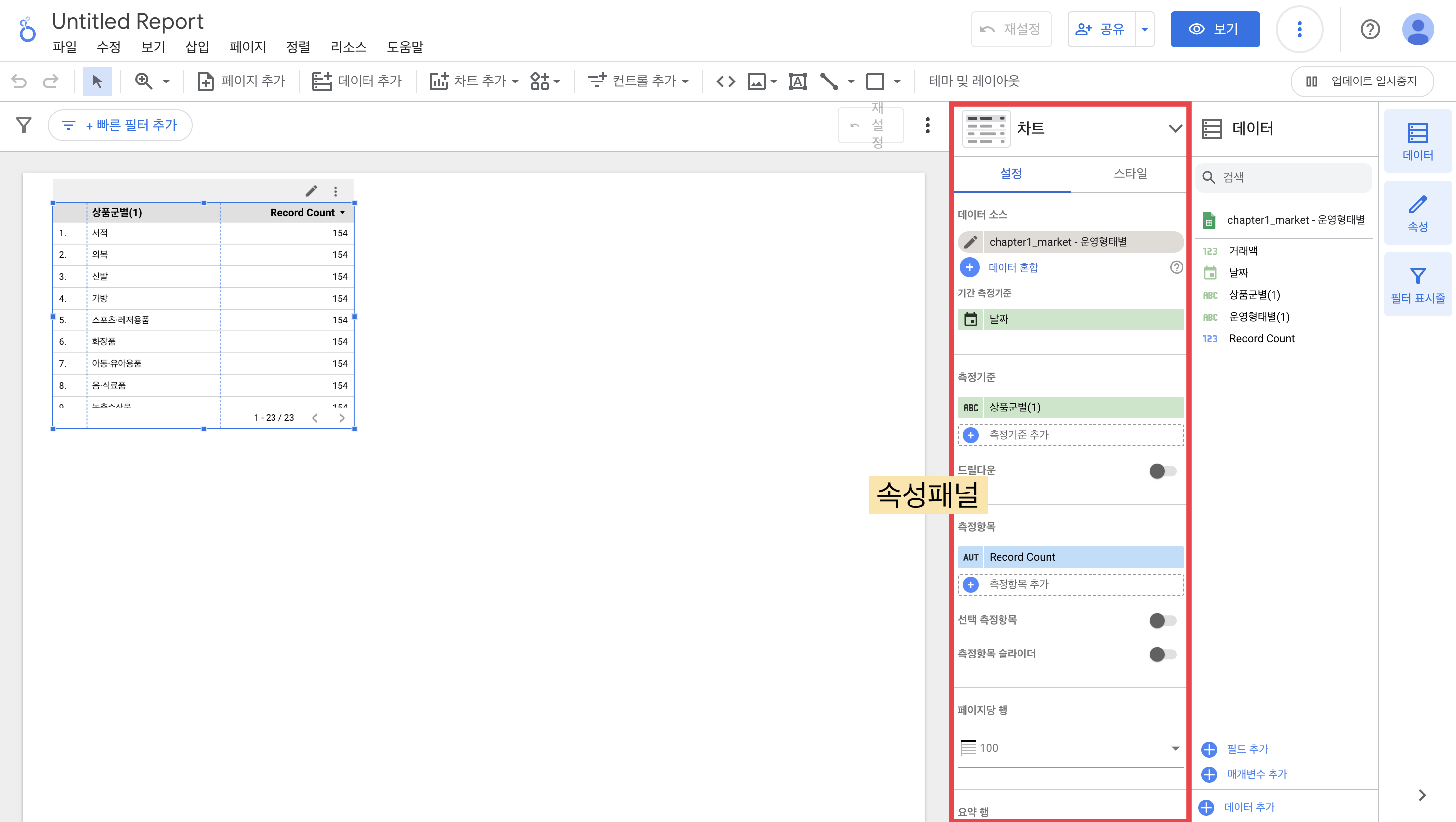This screenshot has height=822, width=1456.
Task: Switch to the 스타일 tab
Action: 1130,174
